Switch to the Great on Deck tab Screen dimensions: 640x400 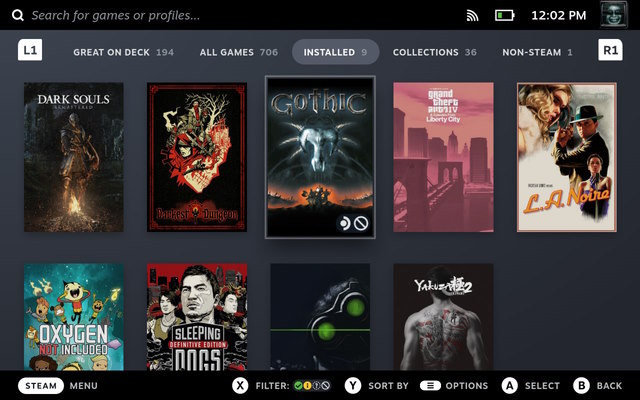[x=123, y=52]
